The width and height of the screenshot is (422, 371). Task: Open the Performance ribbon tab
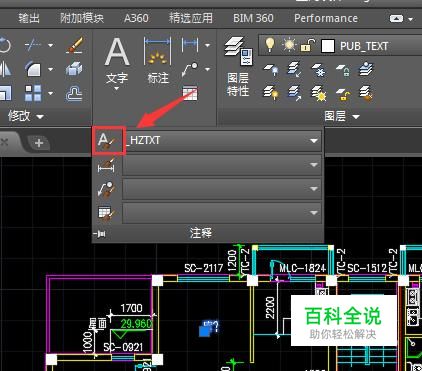click(x=326, y=18)
